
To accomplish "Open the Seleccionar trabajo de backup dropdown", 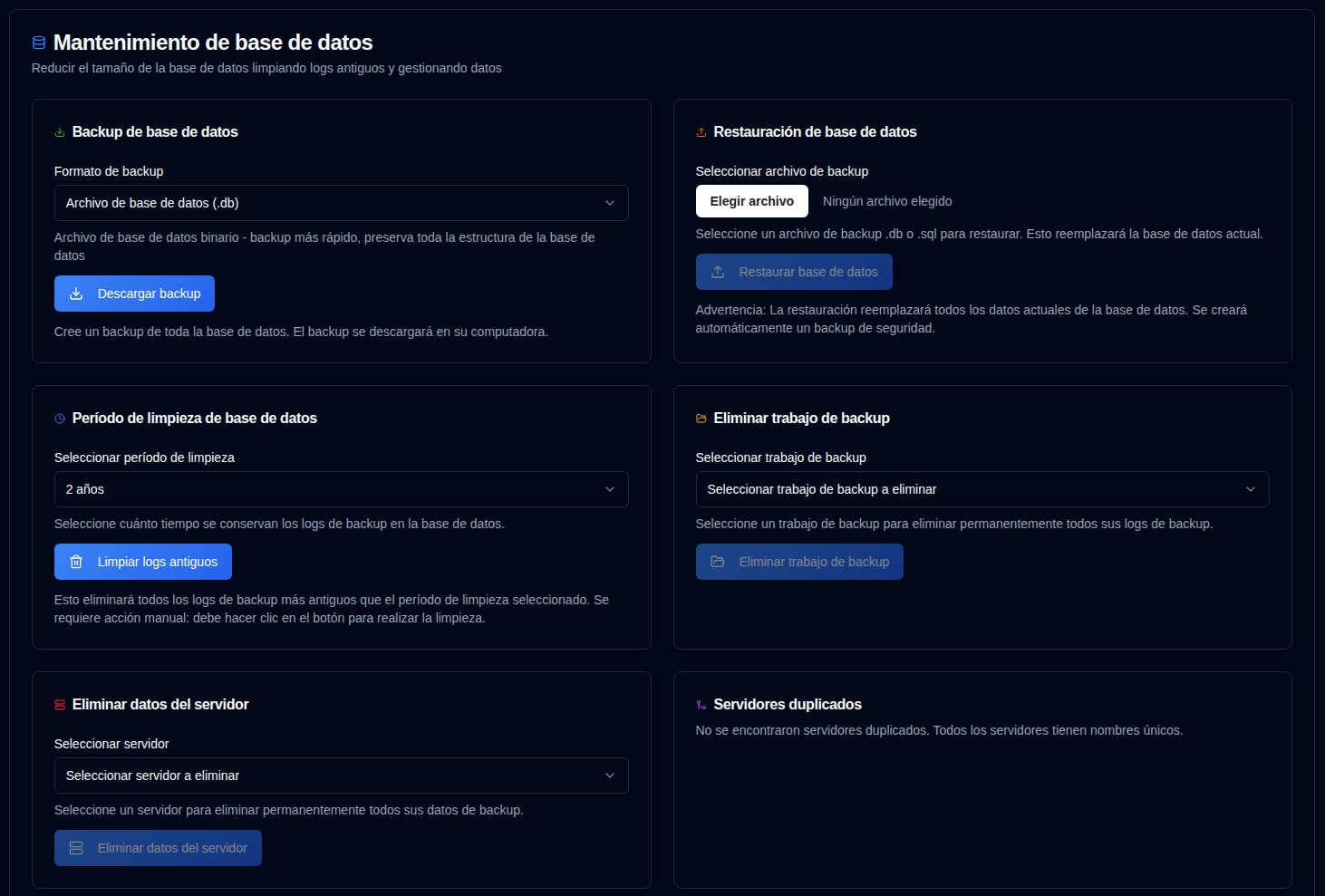I will click(x=982, y=489).
